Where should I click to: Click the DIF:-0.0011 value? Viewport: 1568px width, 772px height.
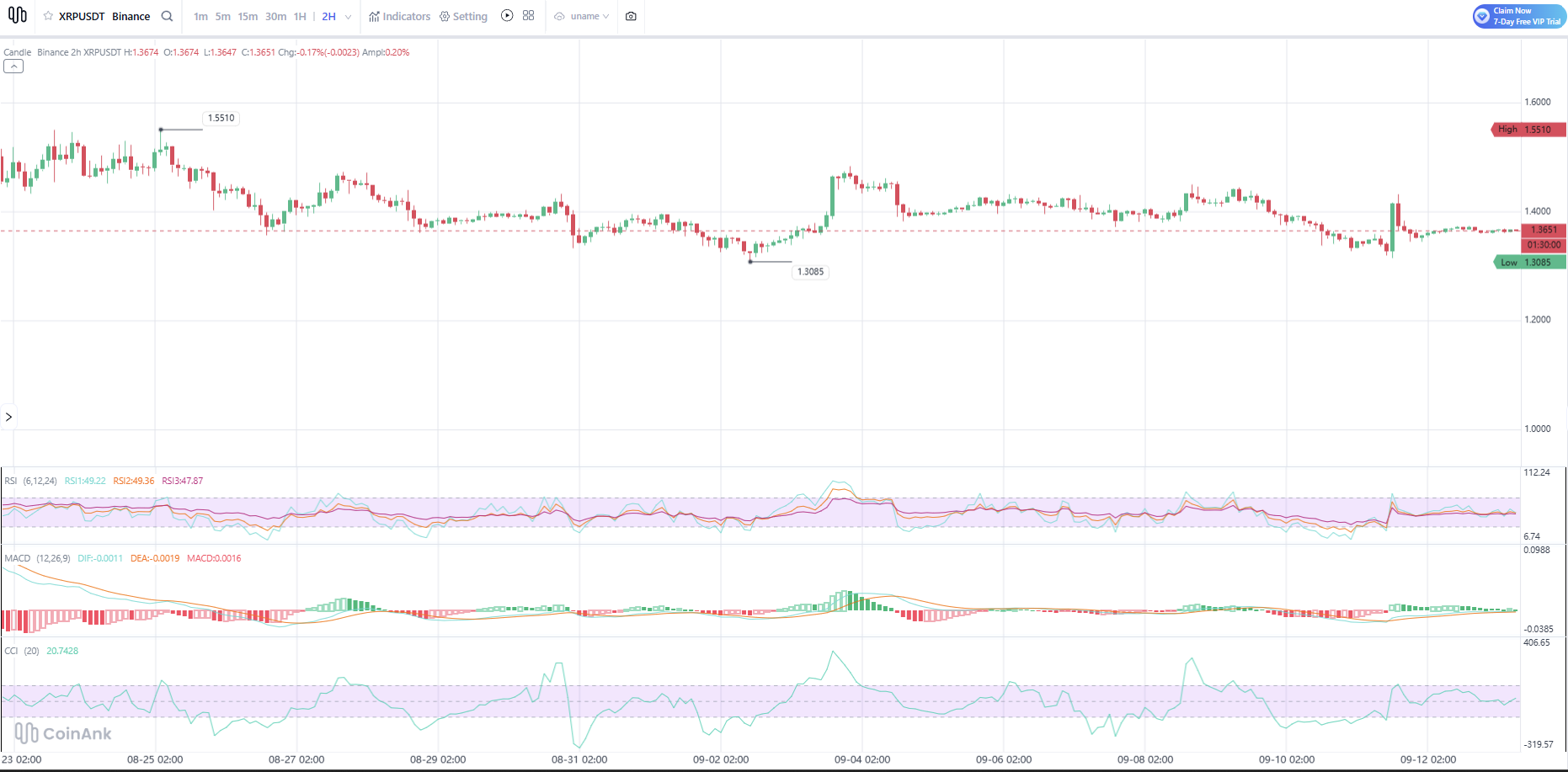[100, 558]
